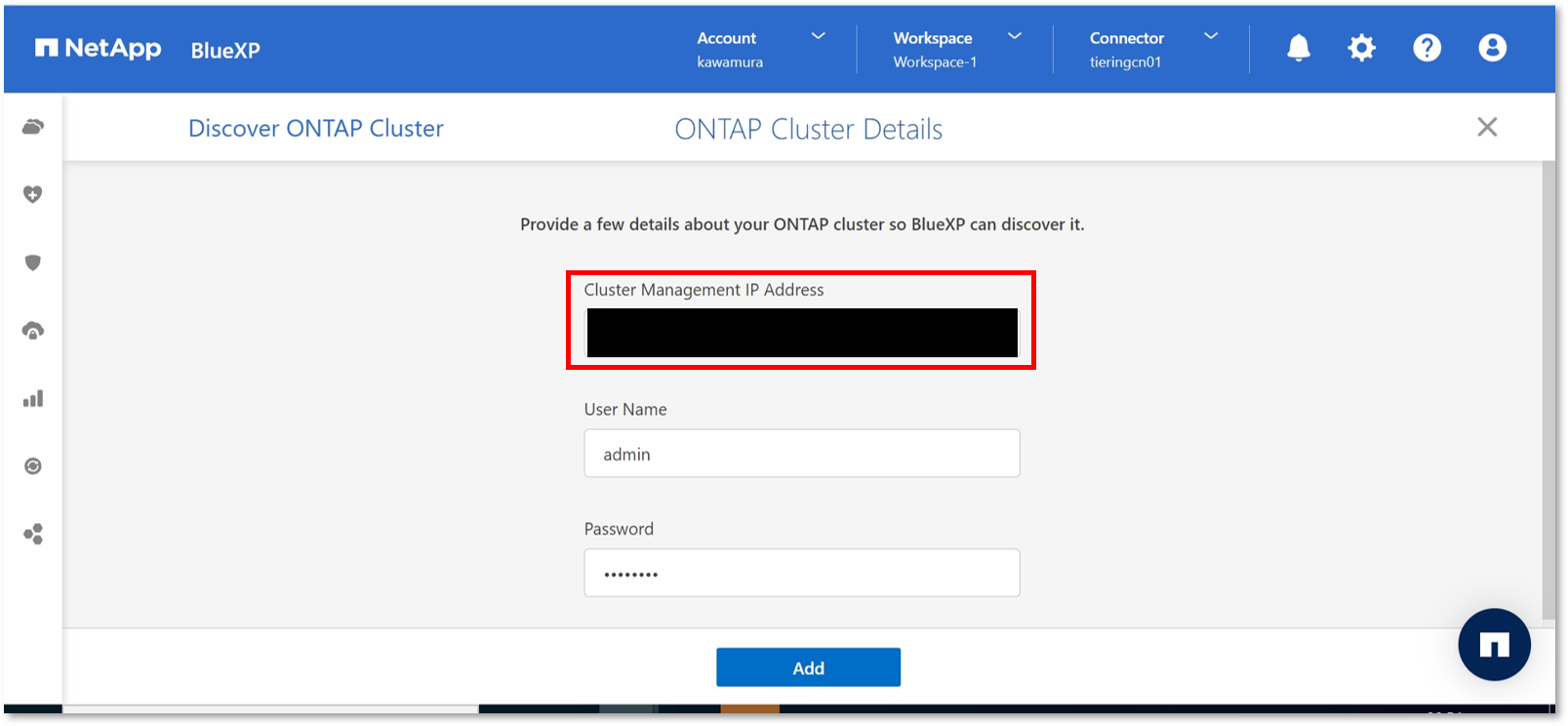Click the NetApp logo
This screenshot has height=726, width=1568.
pyautogui.click(x=98, y=48)
